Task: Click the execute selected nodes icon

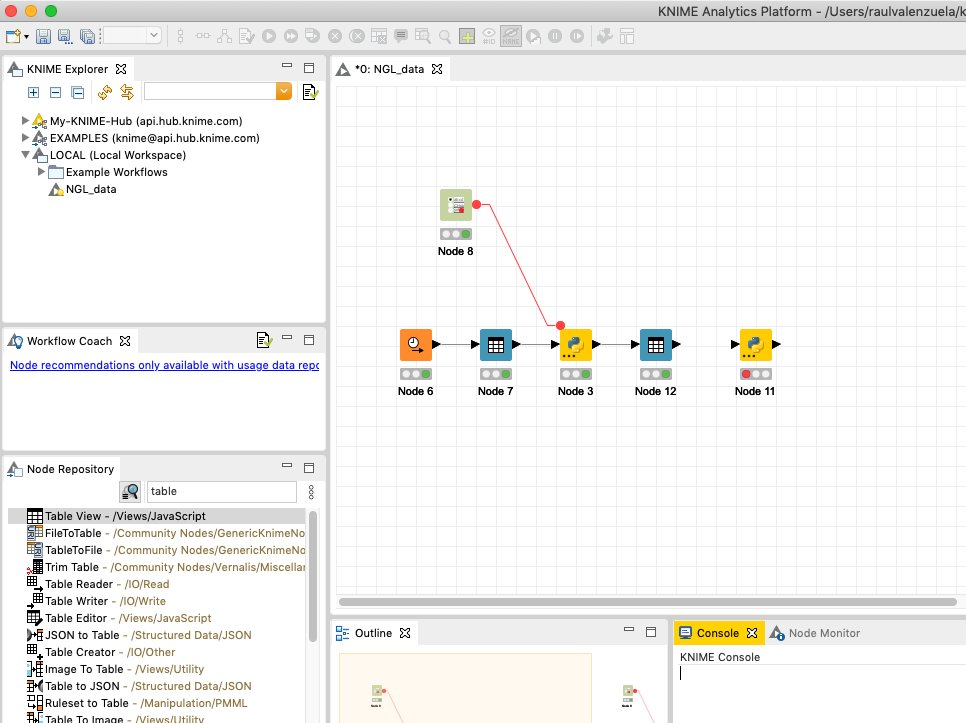Action: tap(269, 36)
